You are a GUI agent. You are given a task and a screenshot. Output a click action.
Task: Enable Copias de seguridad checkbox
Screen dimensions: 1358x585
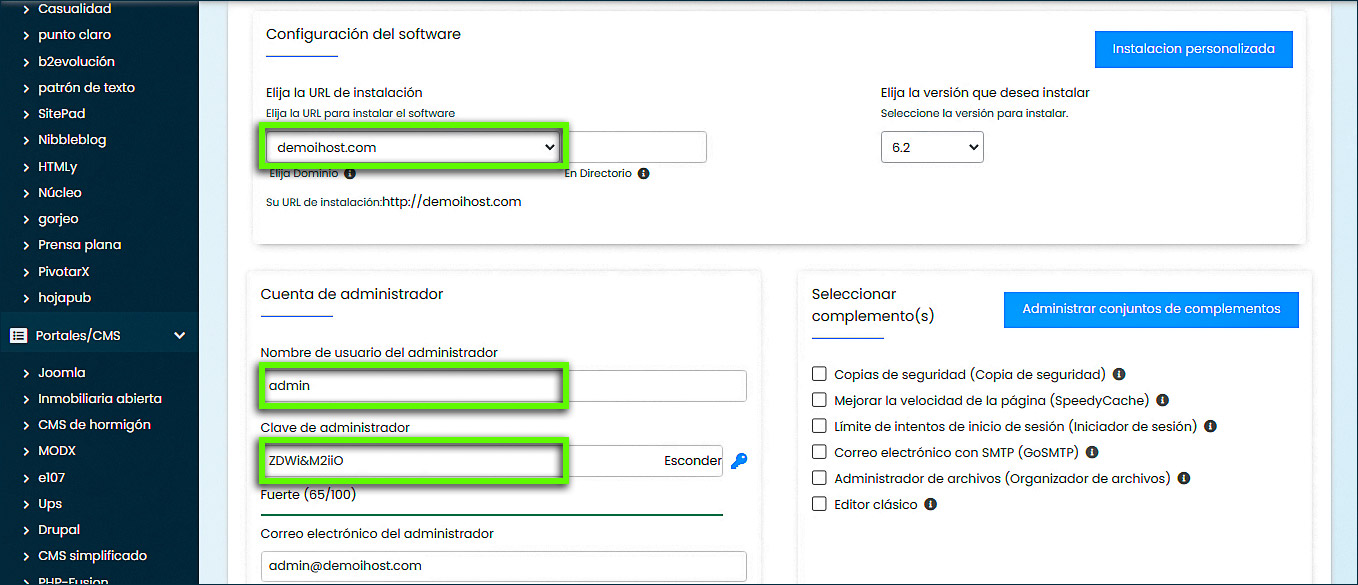[819, 374]
